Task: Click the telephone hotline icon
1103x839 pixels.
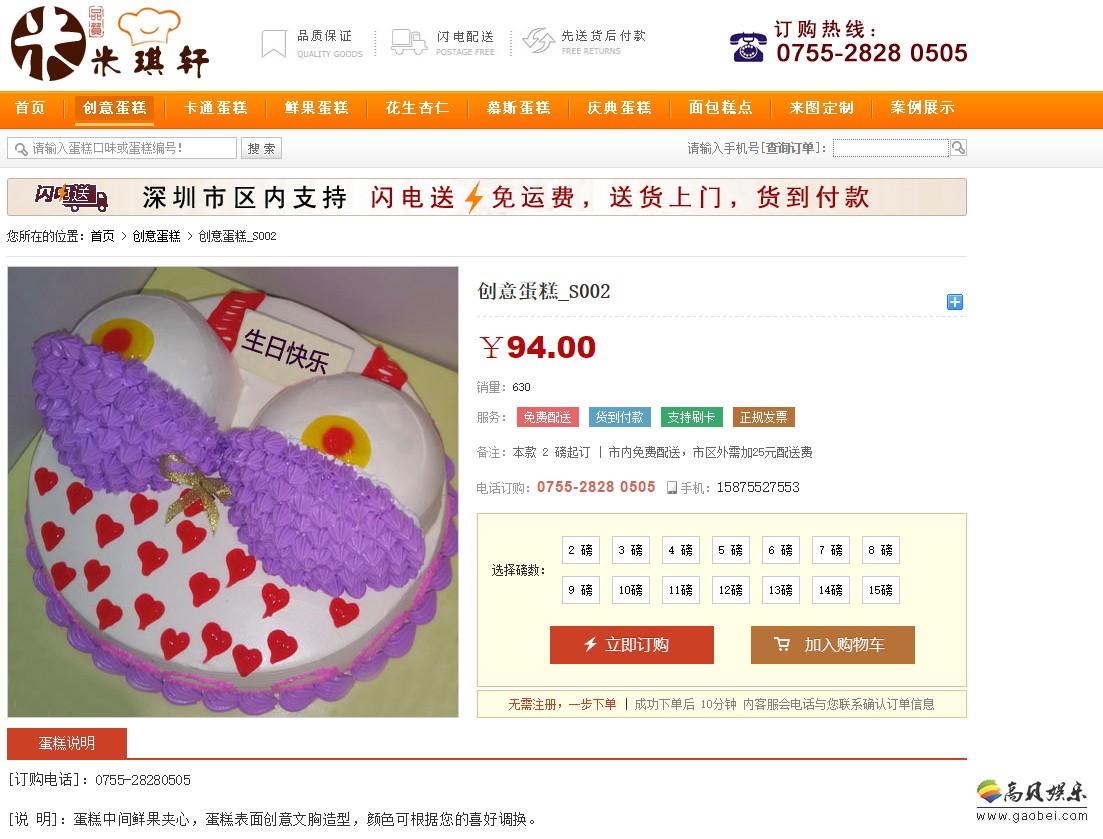Action: (748, 47)
